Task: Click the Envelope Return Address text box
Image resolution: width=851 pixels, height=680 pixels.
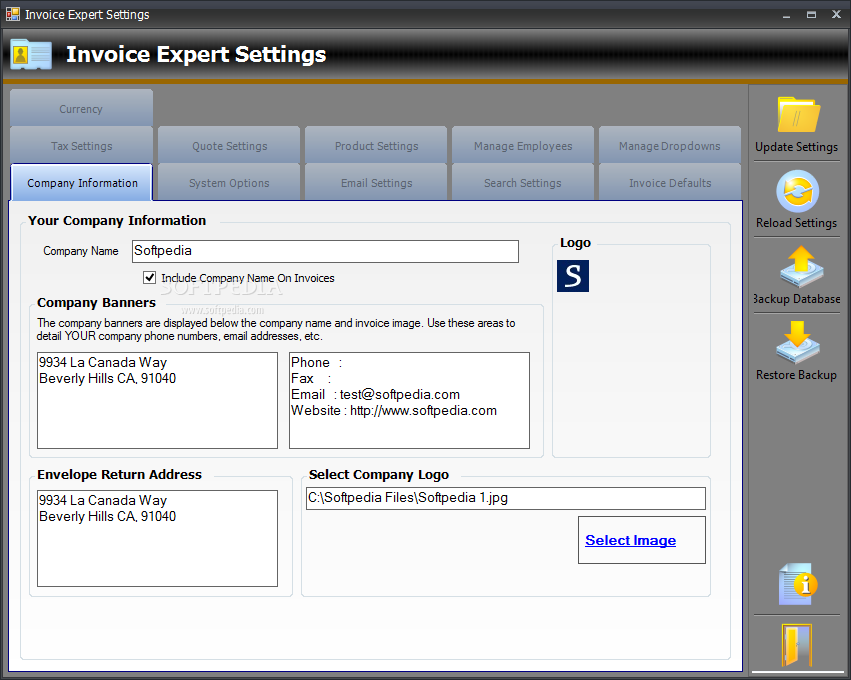Action: 157,538
